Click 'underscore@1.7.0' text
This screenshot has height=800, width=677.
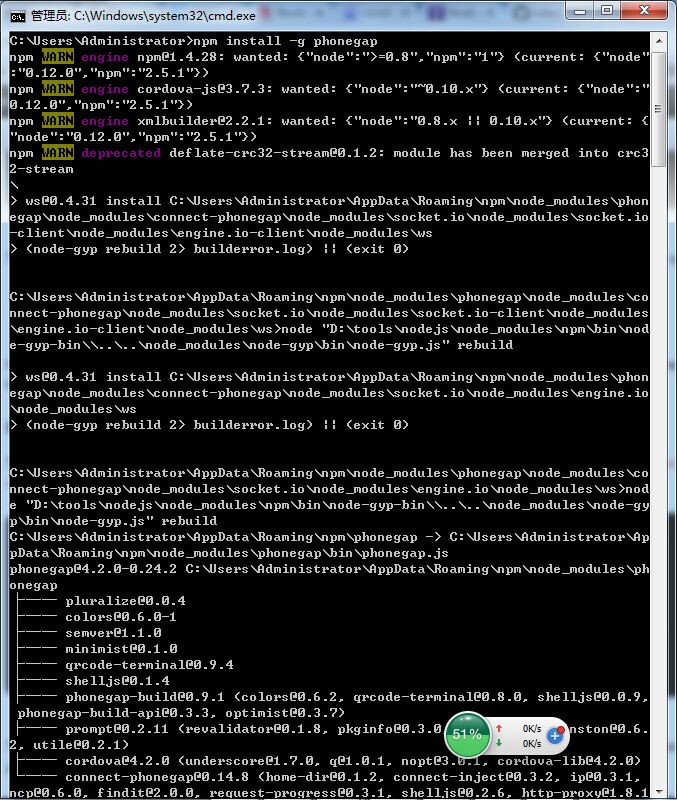coord(250,761)
